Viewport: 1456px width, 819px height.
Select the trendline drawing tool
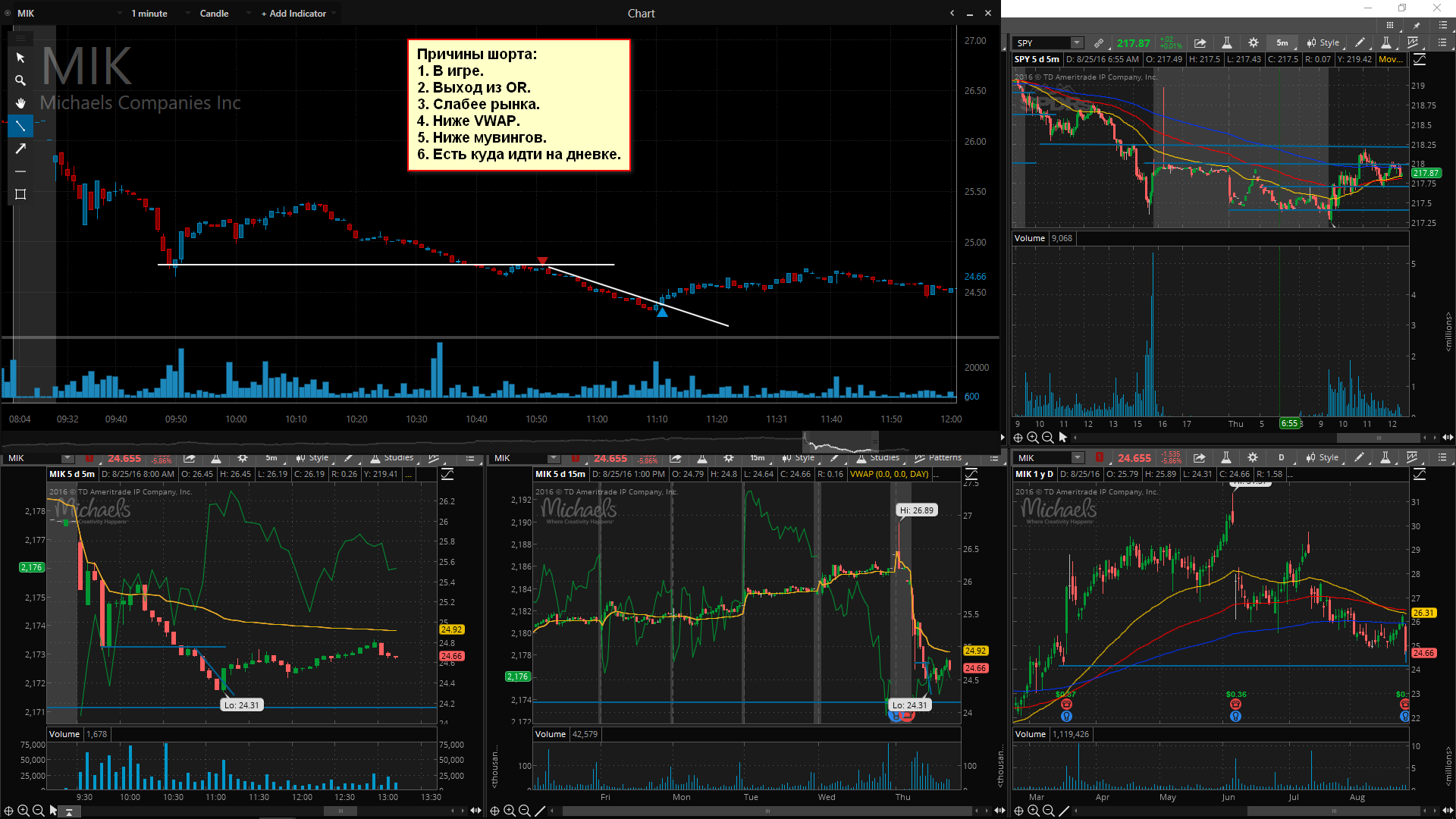pos(20,126)
